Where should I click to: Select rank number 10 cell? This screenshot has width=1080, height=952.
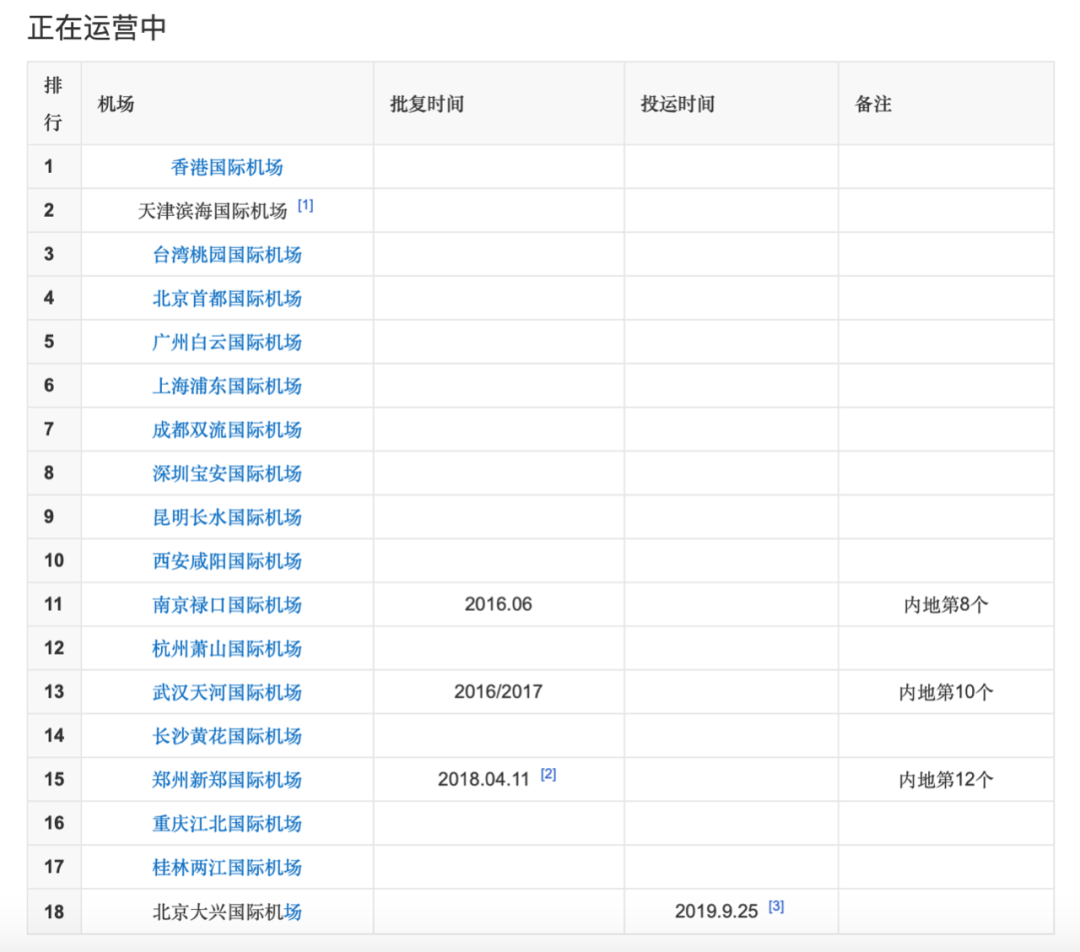pos(54,560)
